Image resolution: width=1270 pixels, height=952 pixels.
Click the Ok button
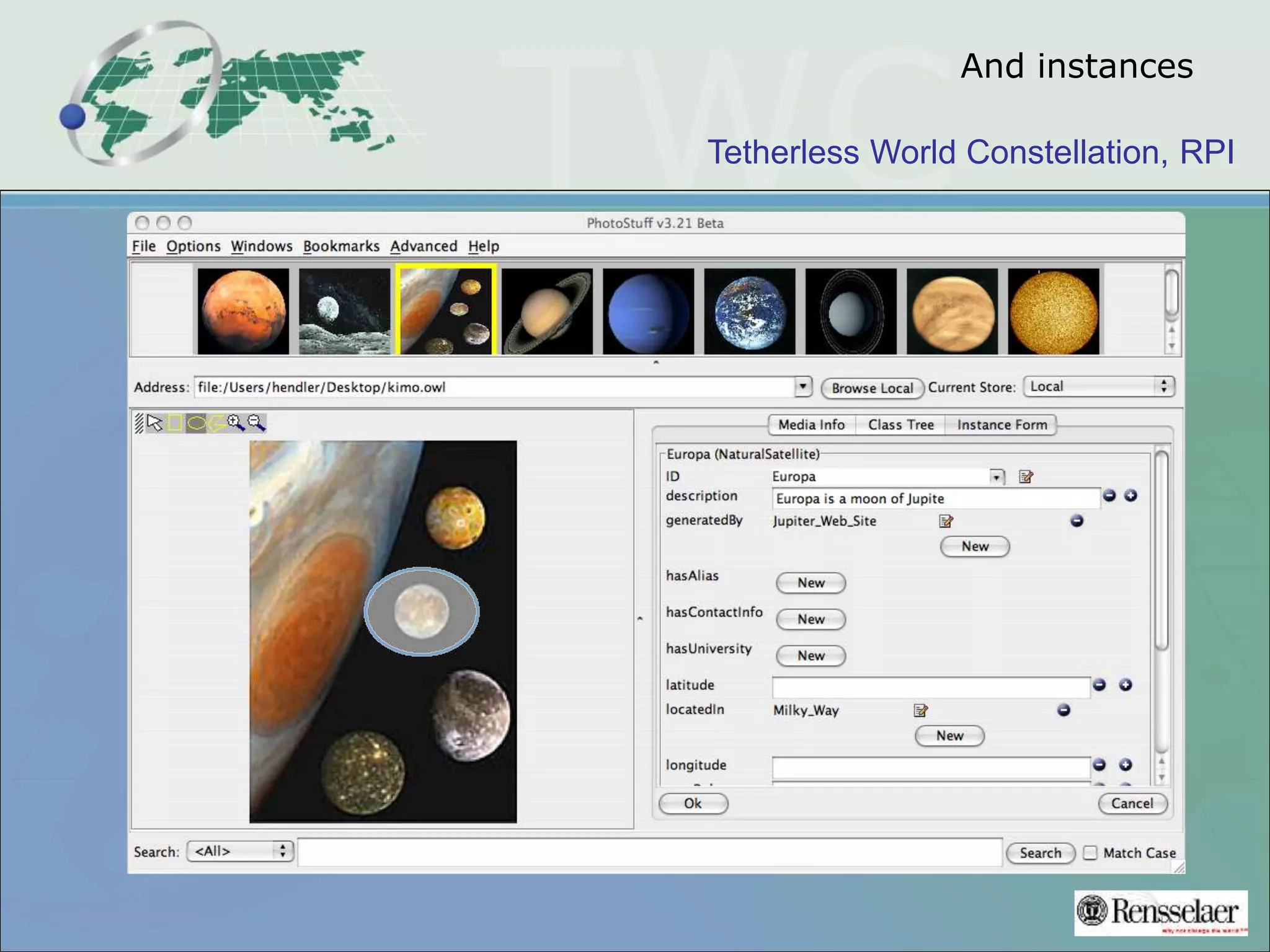[693, 804]
